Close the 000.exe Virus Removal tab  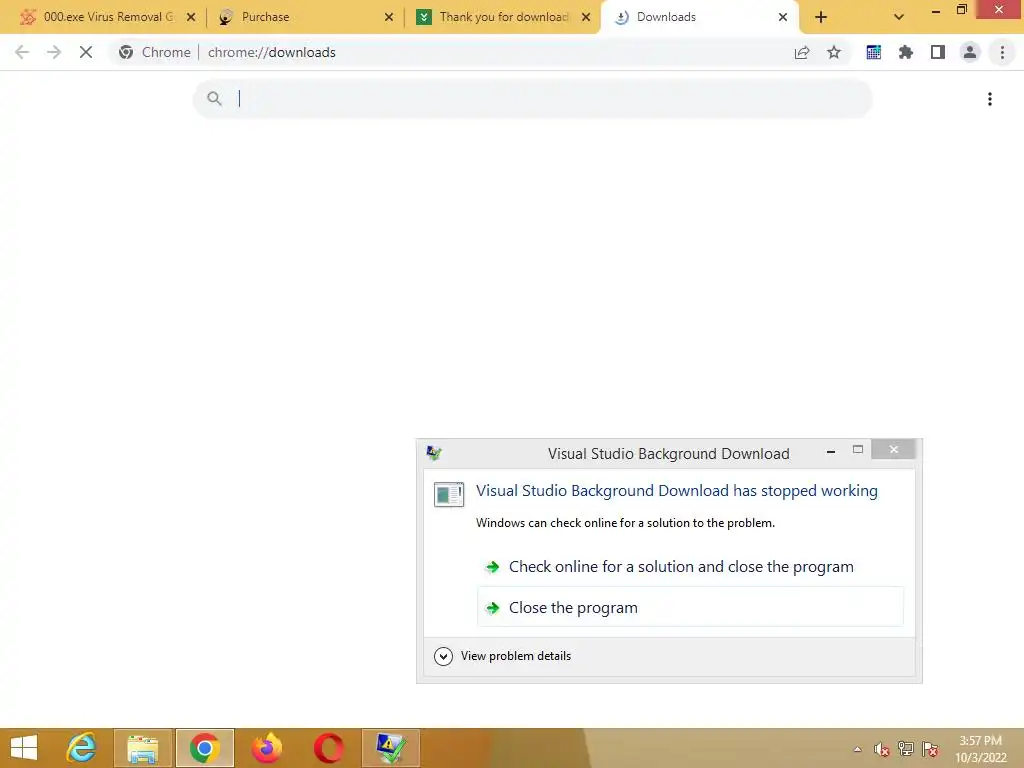[x=191, y=17]
